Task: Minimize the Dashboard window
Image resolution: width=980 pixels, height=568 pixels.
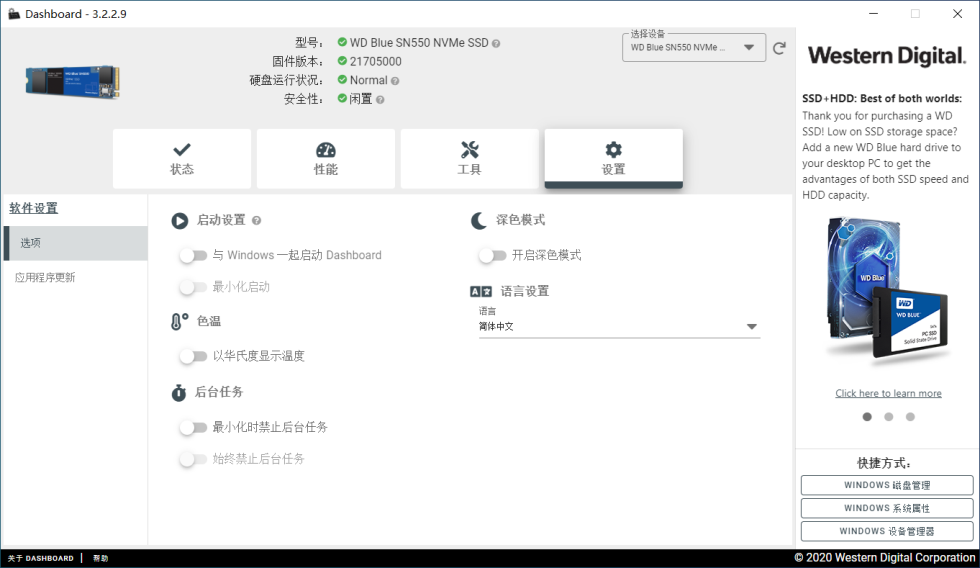Action: pyautogui.click(x=873, y=14)
